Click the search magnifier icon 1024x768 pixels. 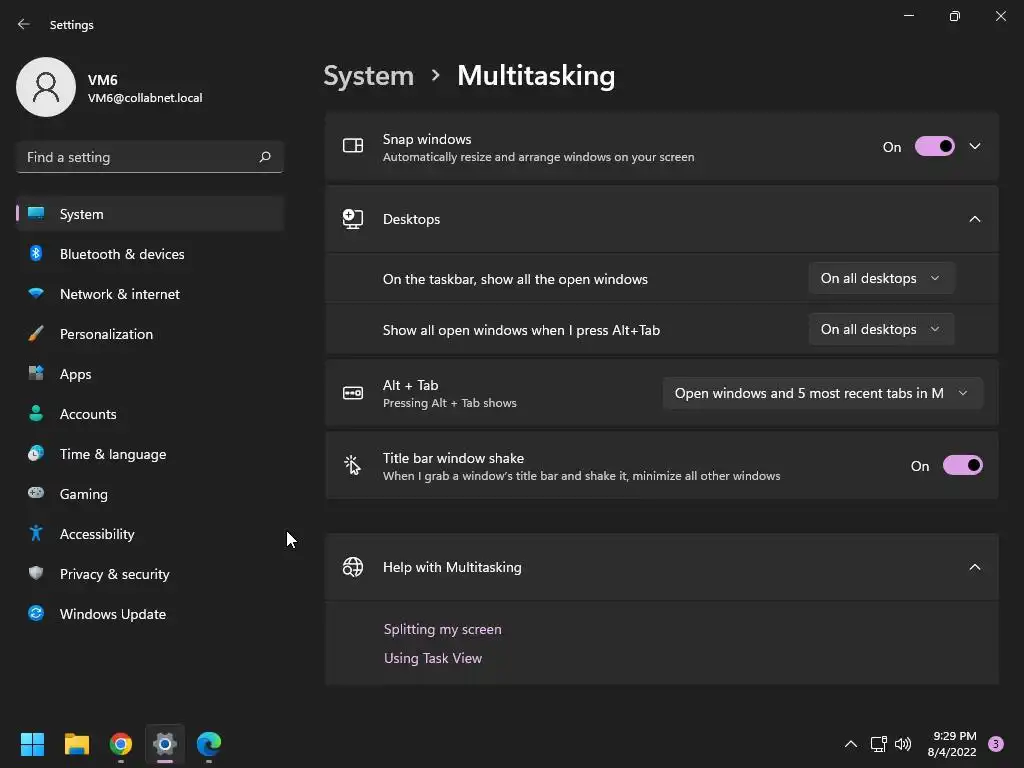click(x=265, y=157)
